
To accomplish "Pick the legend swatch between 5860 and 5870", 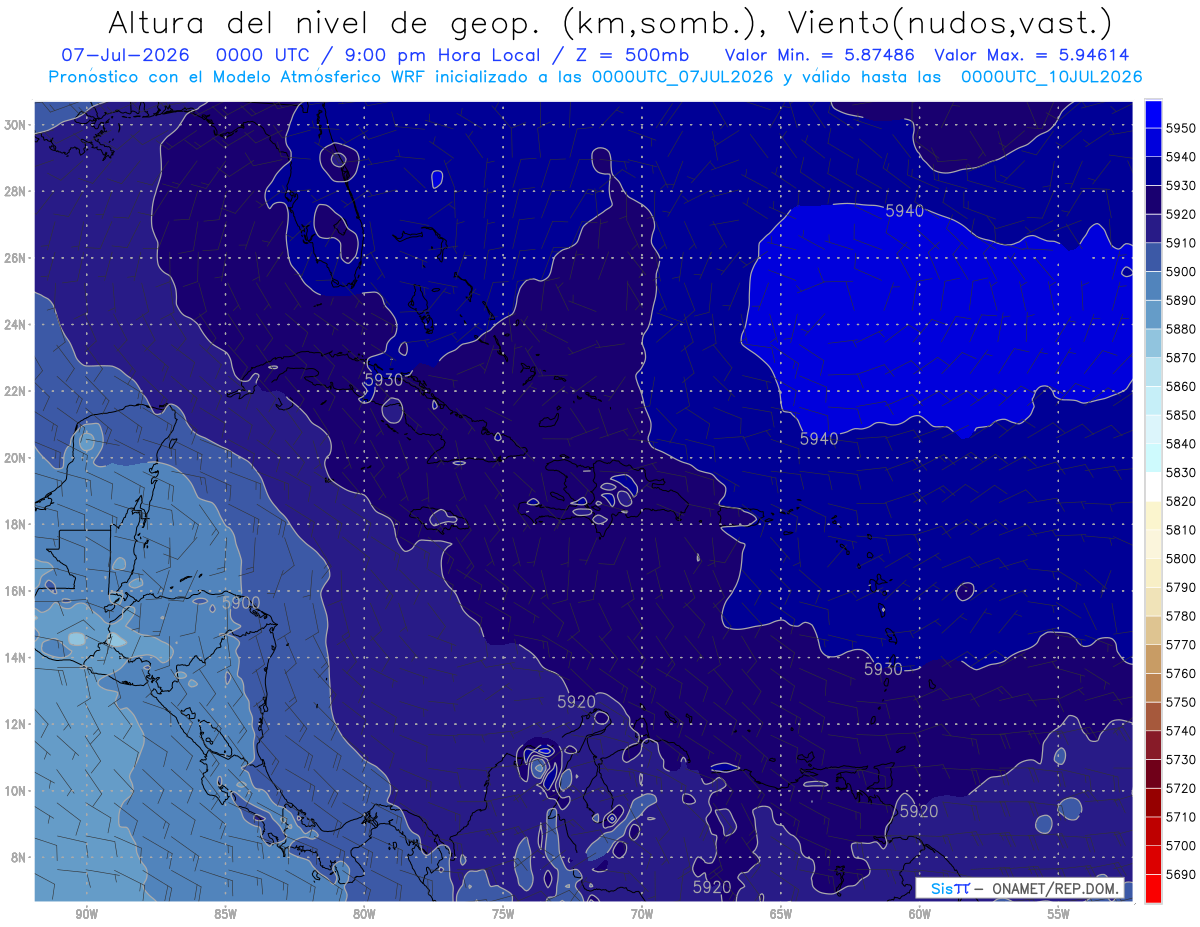I will pyautogui.click(x=1153, y=371).
